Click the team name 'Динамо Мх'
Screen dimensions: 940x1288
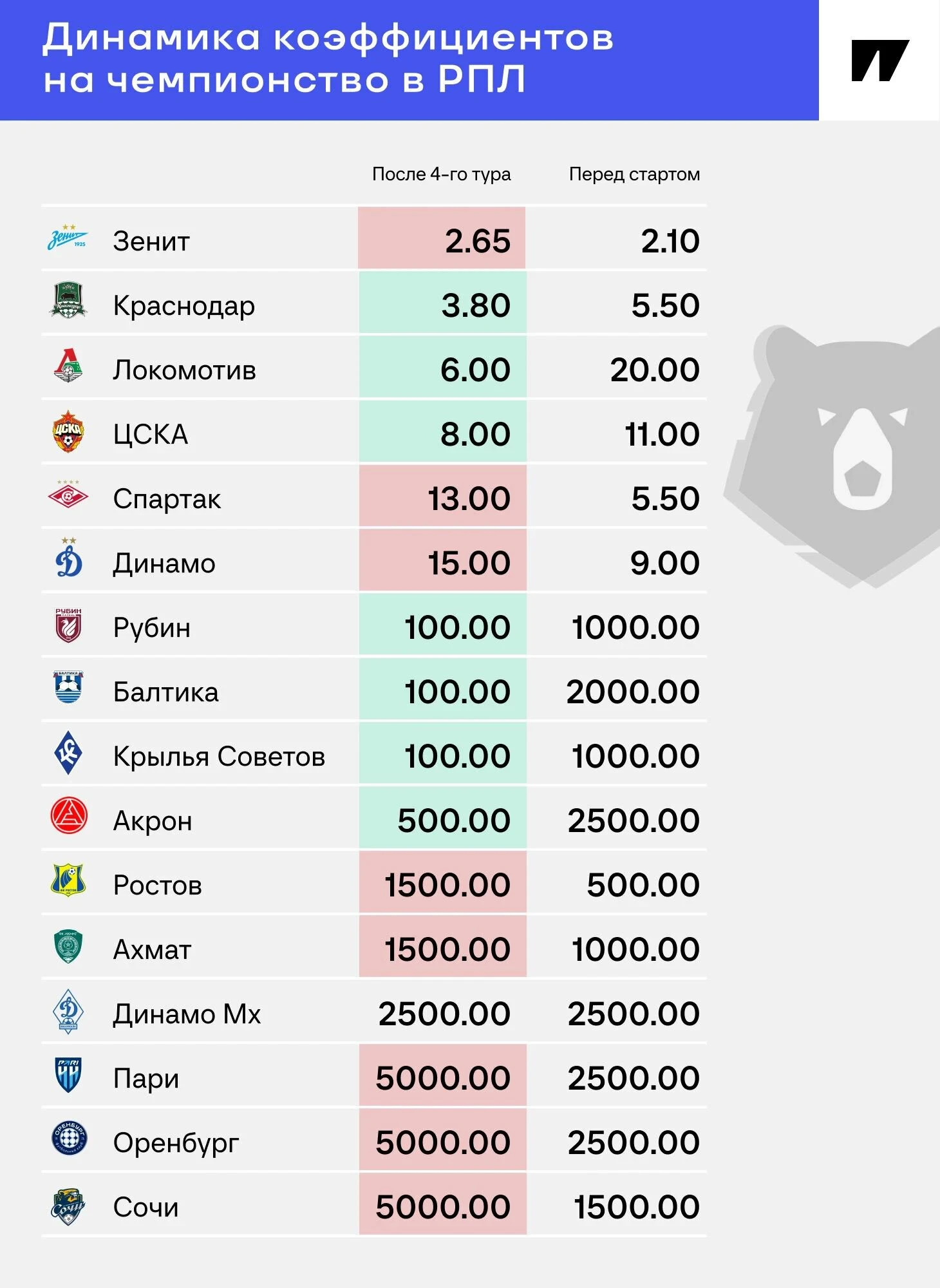[x=187, y=1014]
